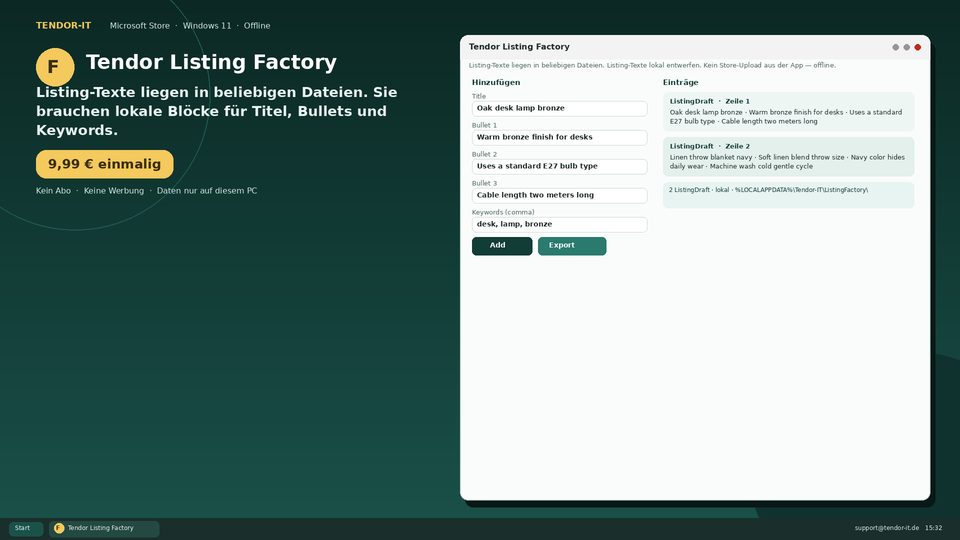Click the 15:32 clock in taskbar

tap(934, 528)
